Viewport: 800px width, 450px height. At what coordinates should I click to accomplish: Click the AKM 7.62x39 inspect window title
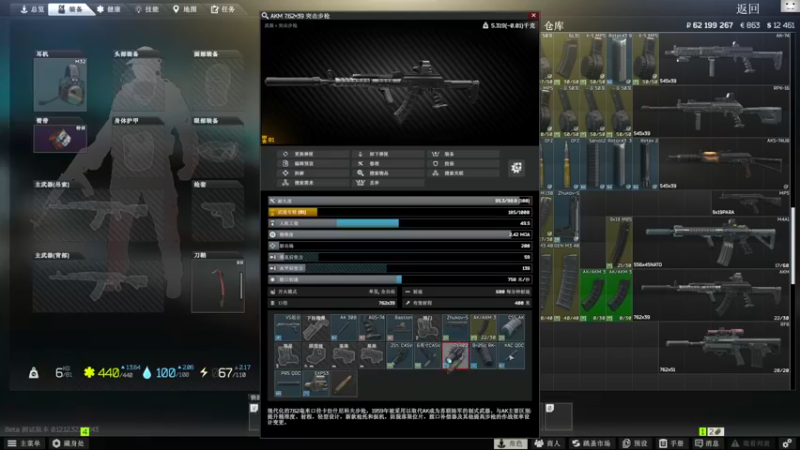300,16
